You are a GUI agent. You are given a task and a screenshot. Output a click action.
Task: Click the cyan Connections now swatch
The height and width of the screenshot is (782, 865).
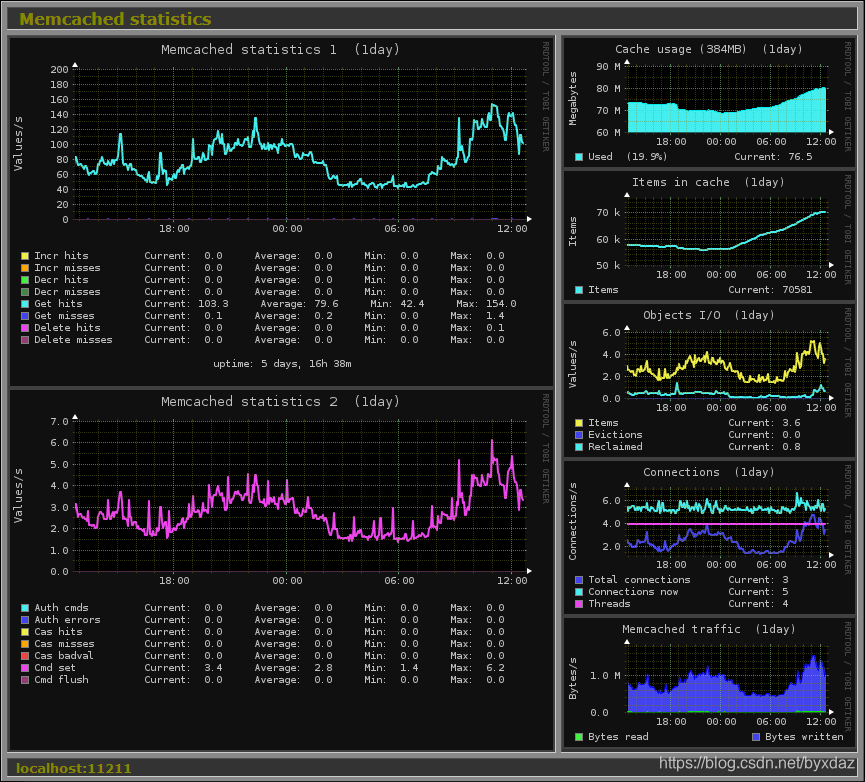[x=579, y=592]
